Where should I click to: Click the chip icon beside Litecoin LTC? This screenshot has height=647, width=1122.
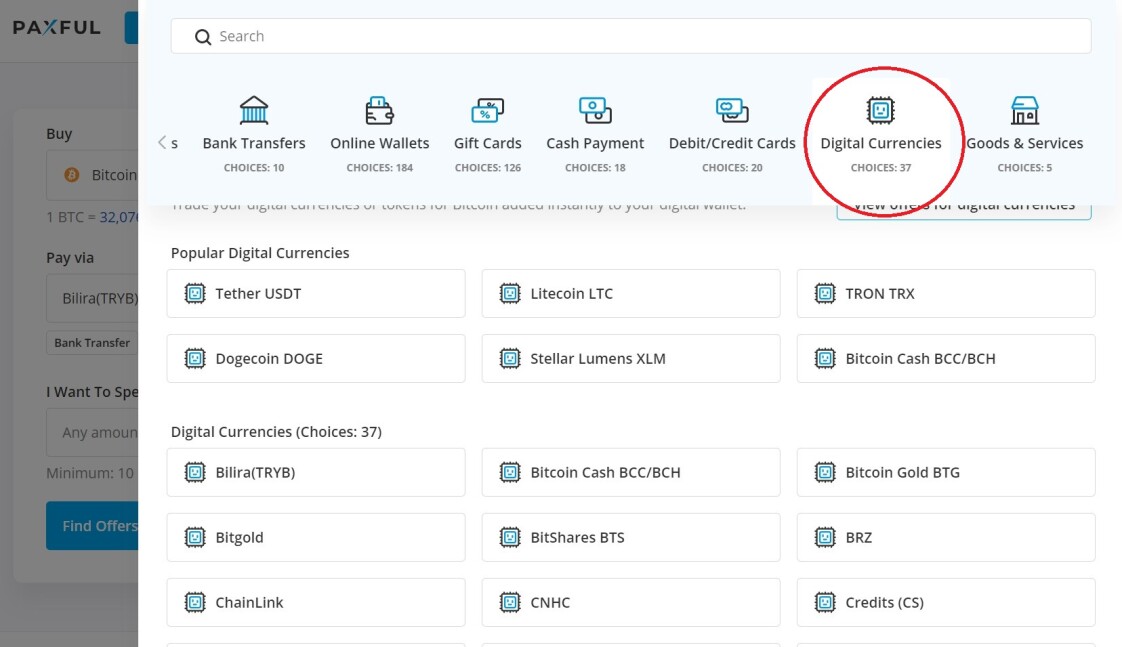pyautogui.click(x=509, y=293)
